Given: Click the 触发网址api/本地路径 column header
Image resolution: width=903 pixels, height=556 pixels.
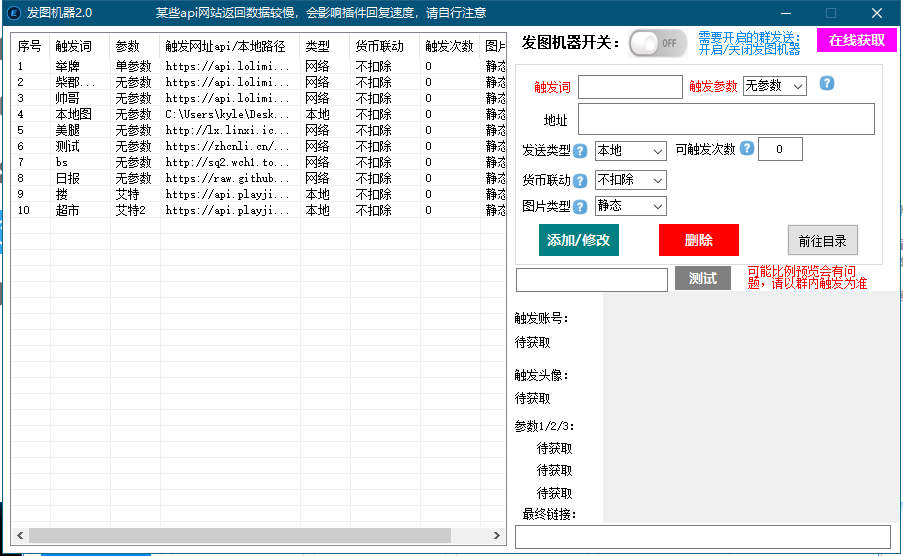Looking at the screenshot, I should [x=228, y=47].
